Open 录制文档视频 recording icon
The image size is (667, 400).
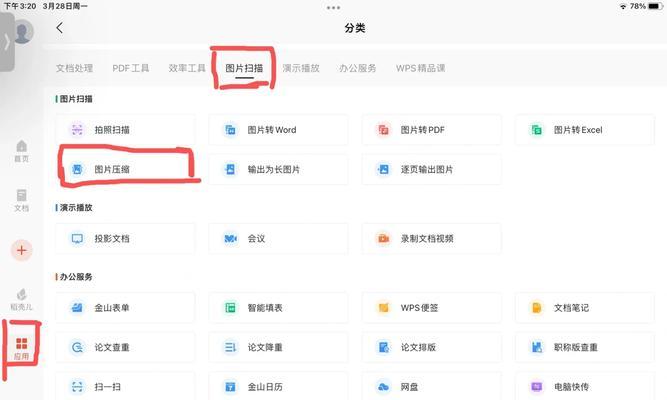pyautogui.click(x=383, y=238)
